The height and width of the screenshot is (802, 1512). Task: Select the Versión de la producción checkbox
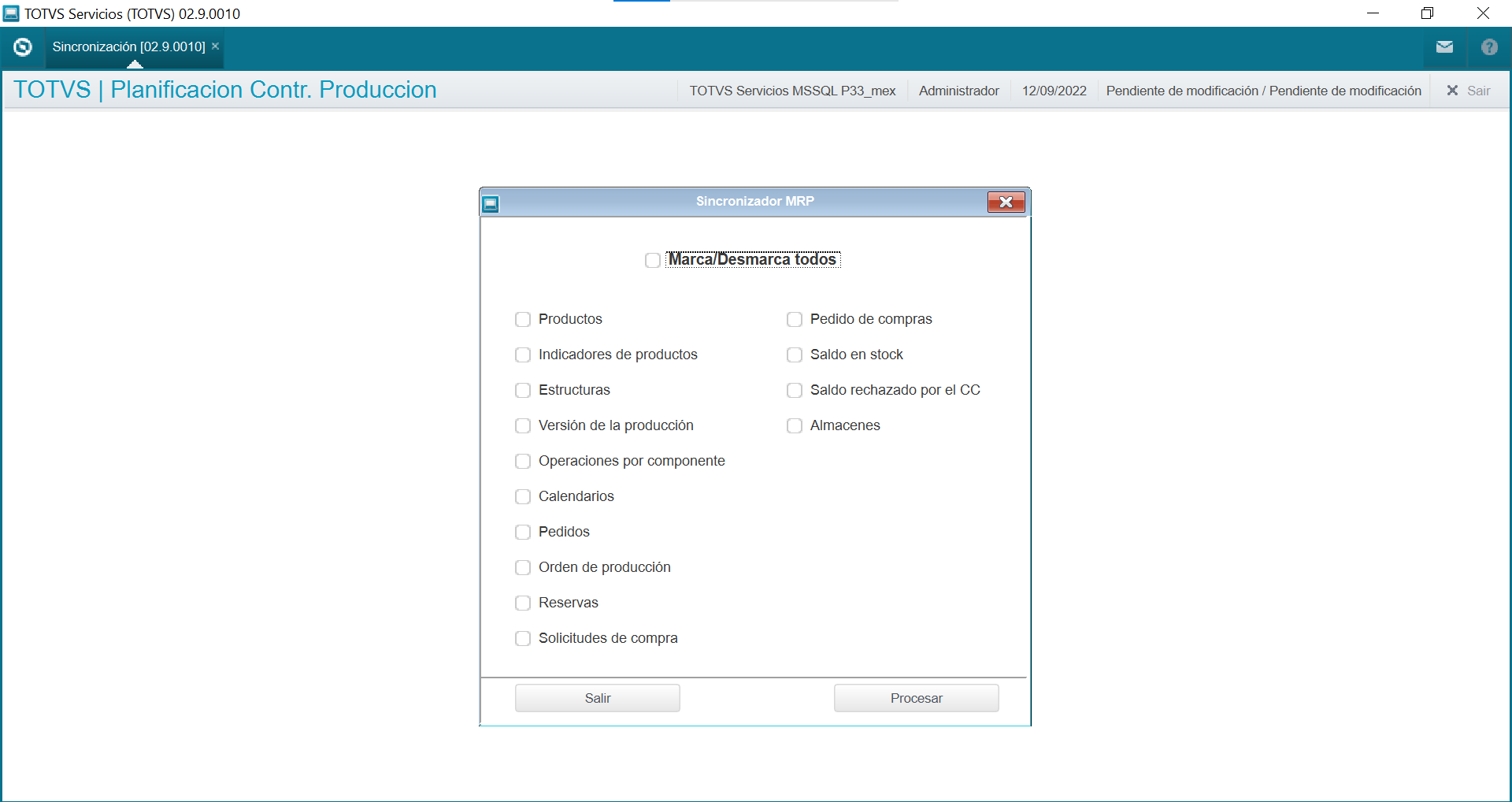pyautogui.click(x=523, y=425)
